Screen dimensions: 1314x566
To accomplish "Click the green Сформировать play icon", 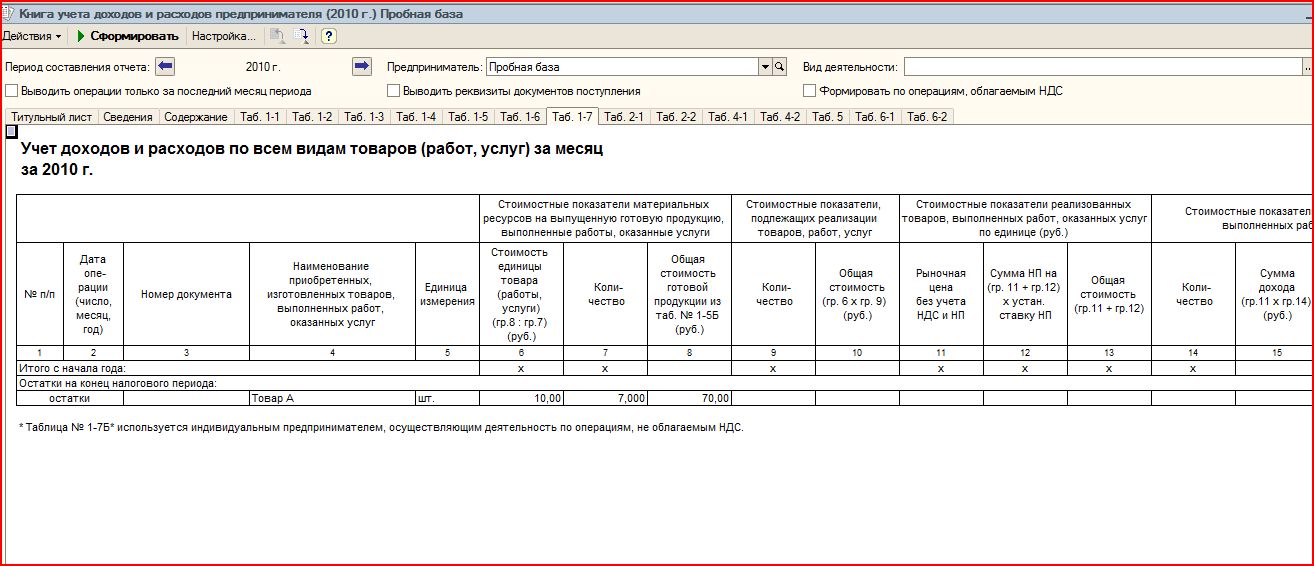I will point(80,36).
